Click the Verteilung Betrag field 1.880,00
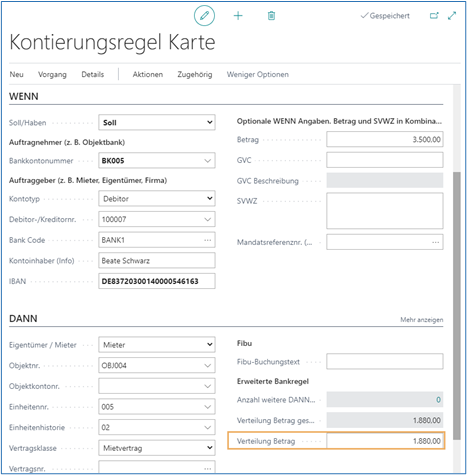The width and height of the screenshot is (467, 475). tap(385, 441)
